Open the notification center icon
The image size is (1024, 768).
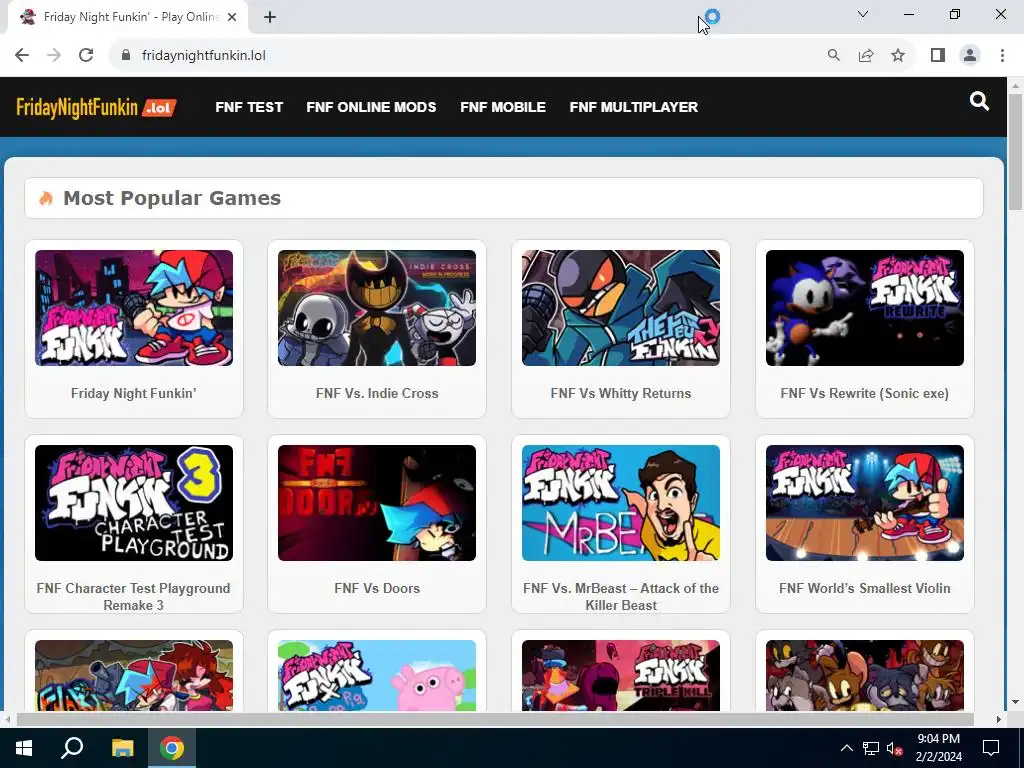click(x=991, y=748)
